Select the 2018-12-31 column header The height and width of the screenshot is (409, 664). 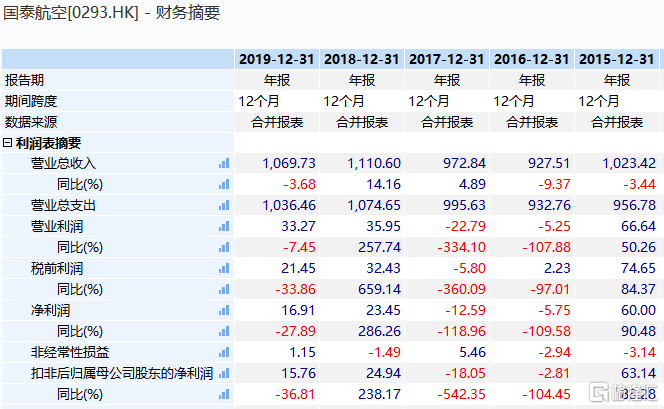click(x=361, y=59)
